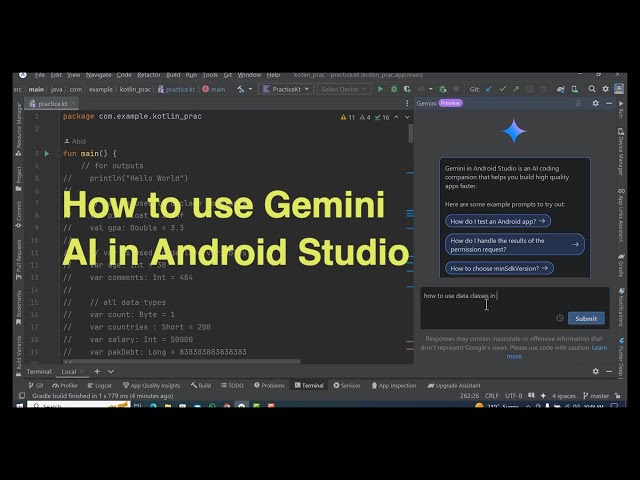The height and width of the screenshot is (480, 640).
Task: Open the CRLF line separator selector
Action: (491, 396)
